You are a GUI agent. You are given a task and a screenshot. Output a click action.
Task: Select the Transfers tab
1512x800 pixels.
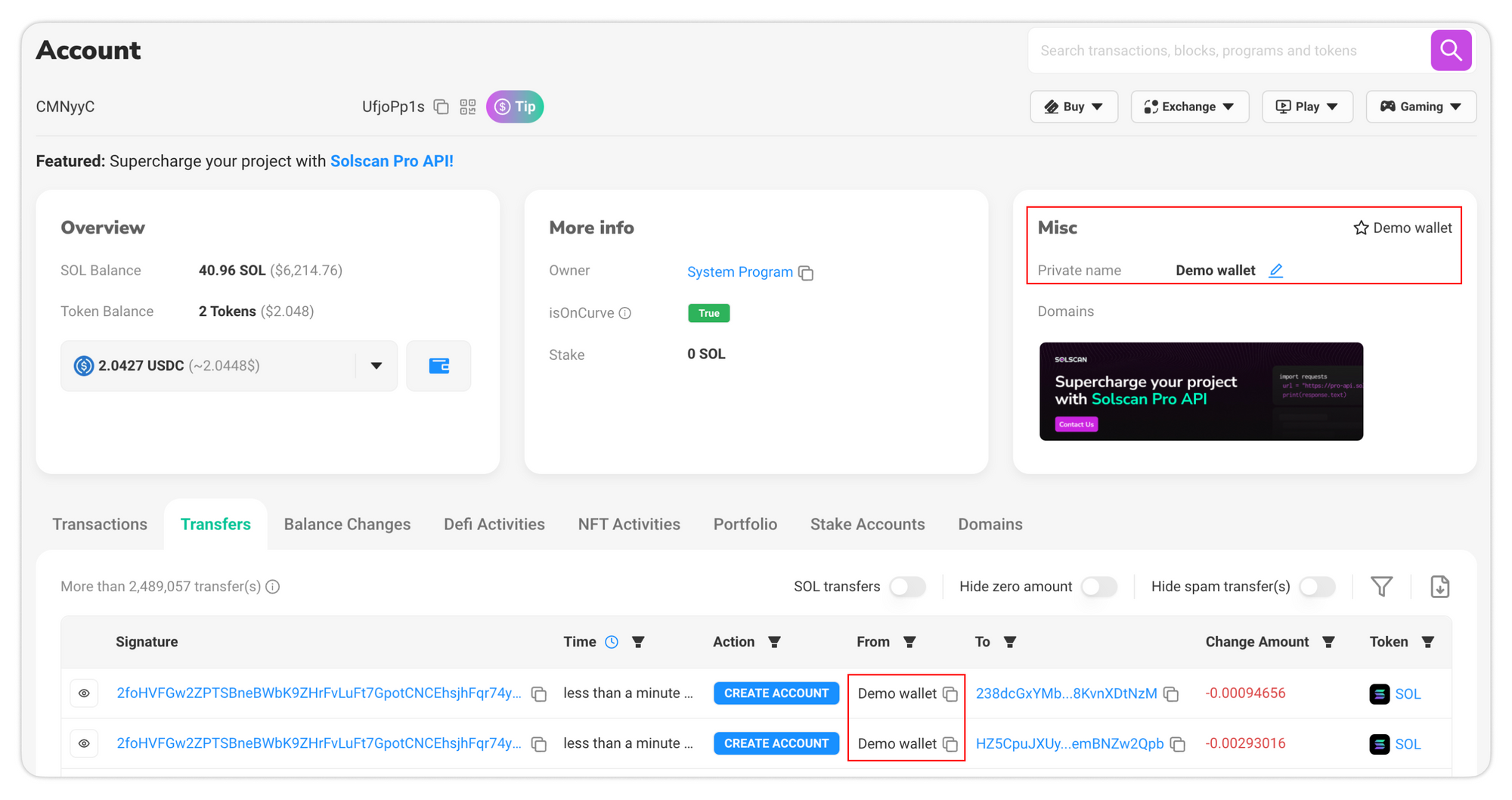215,524
